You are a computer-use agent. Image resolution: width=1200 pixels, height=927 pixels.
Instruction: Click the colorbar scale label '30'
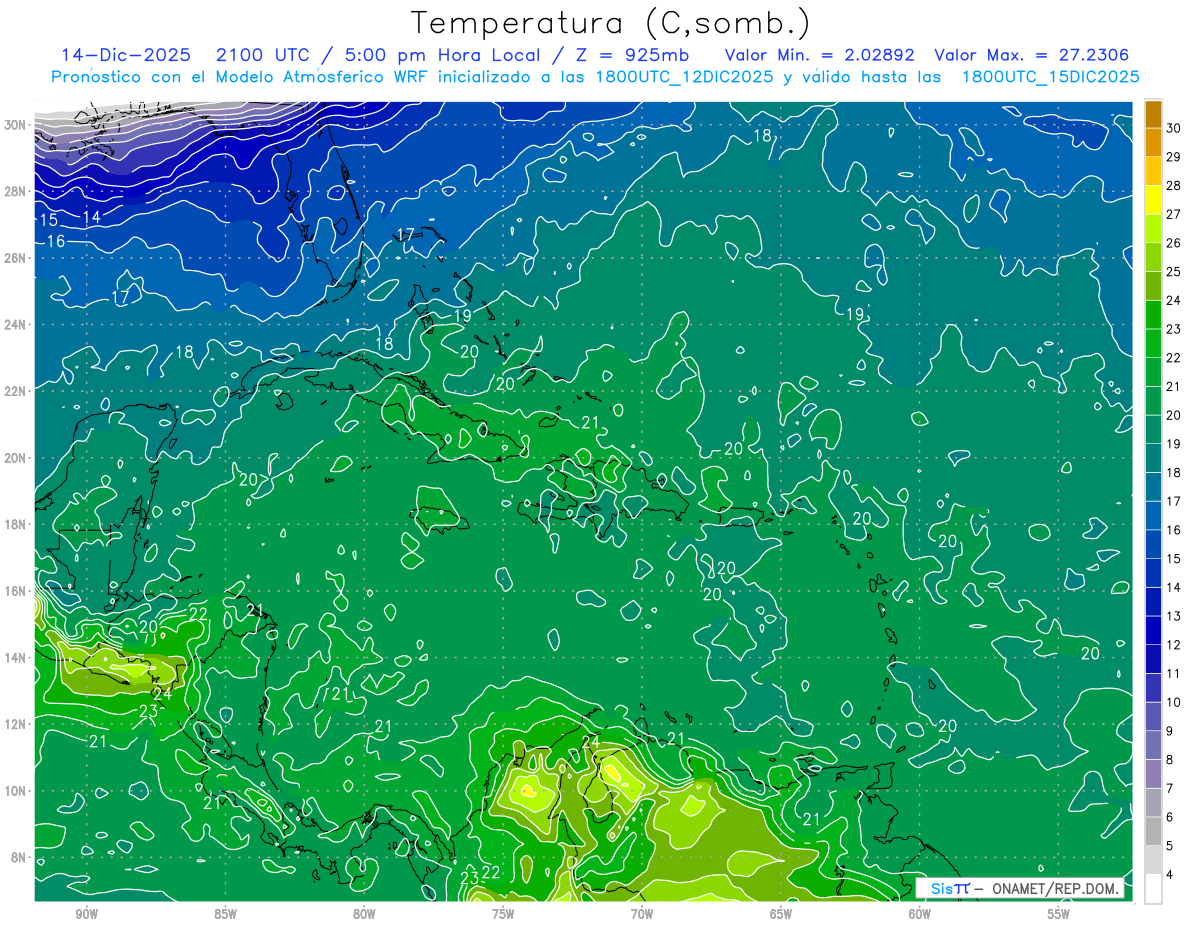[x=1174, y=128]
